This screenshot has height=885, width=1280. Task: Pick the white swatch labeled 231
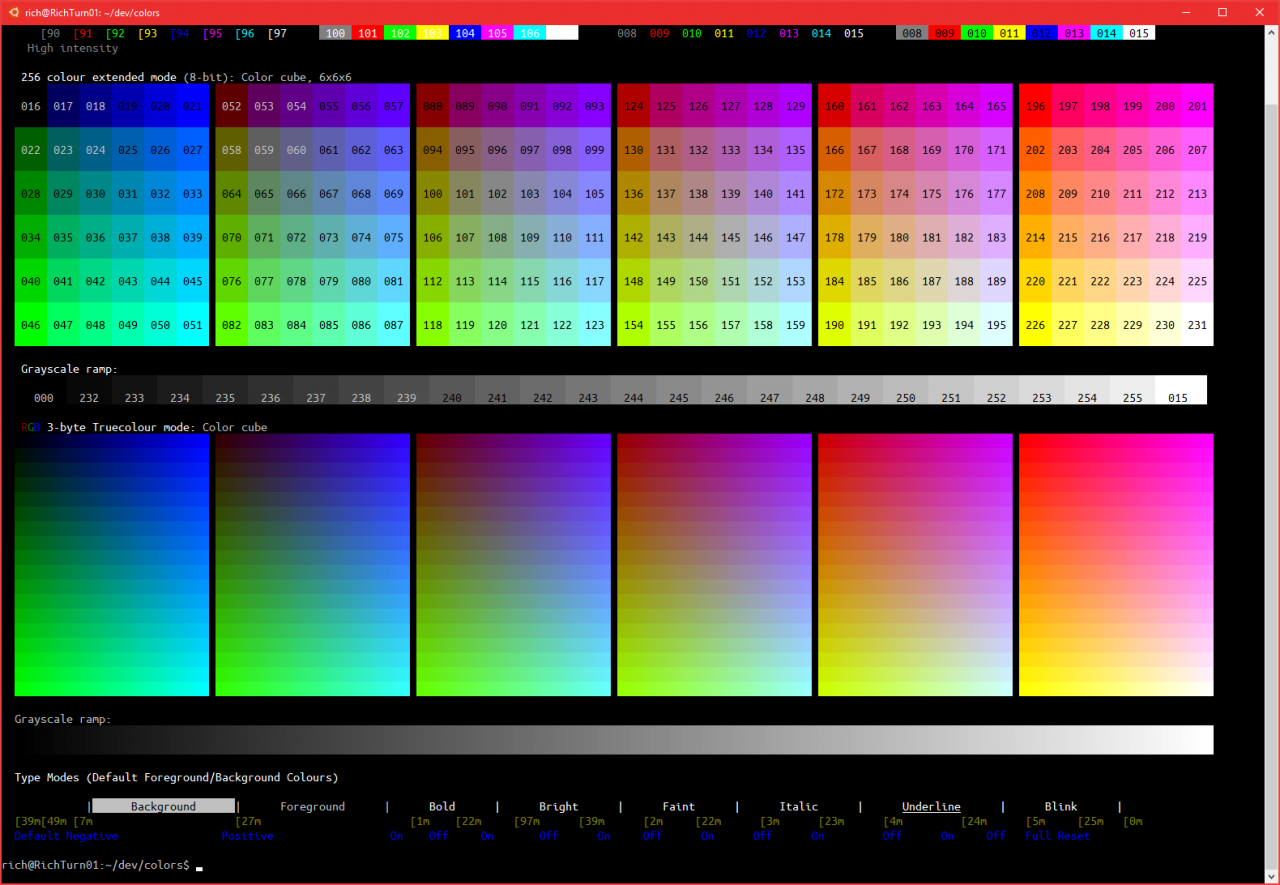1197,325
